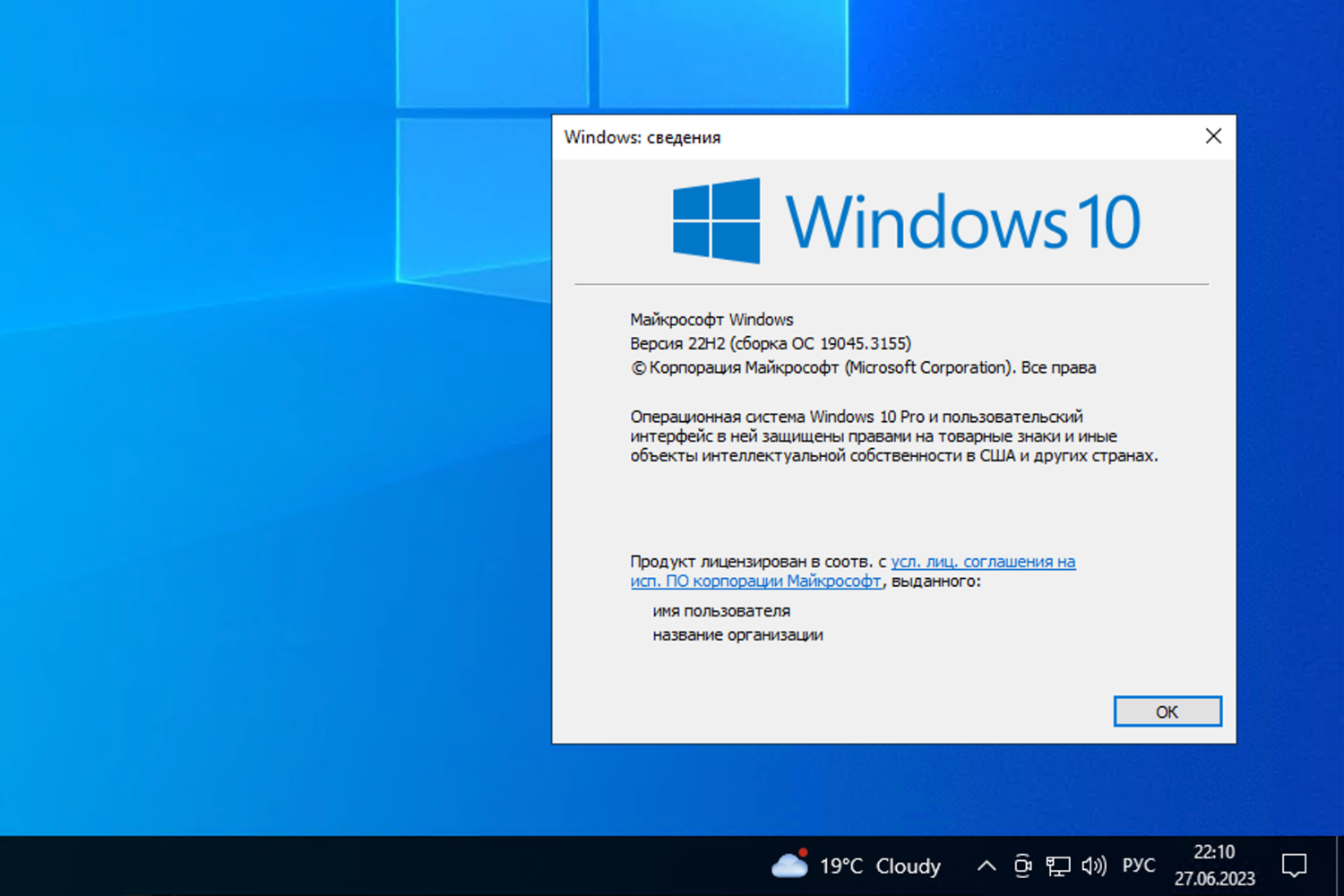Open the clock and calendar flyout
This screenshot has width=1344, height=896.
1215,866
